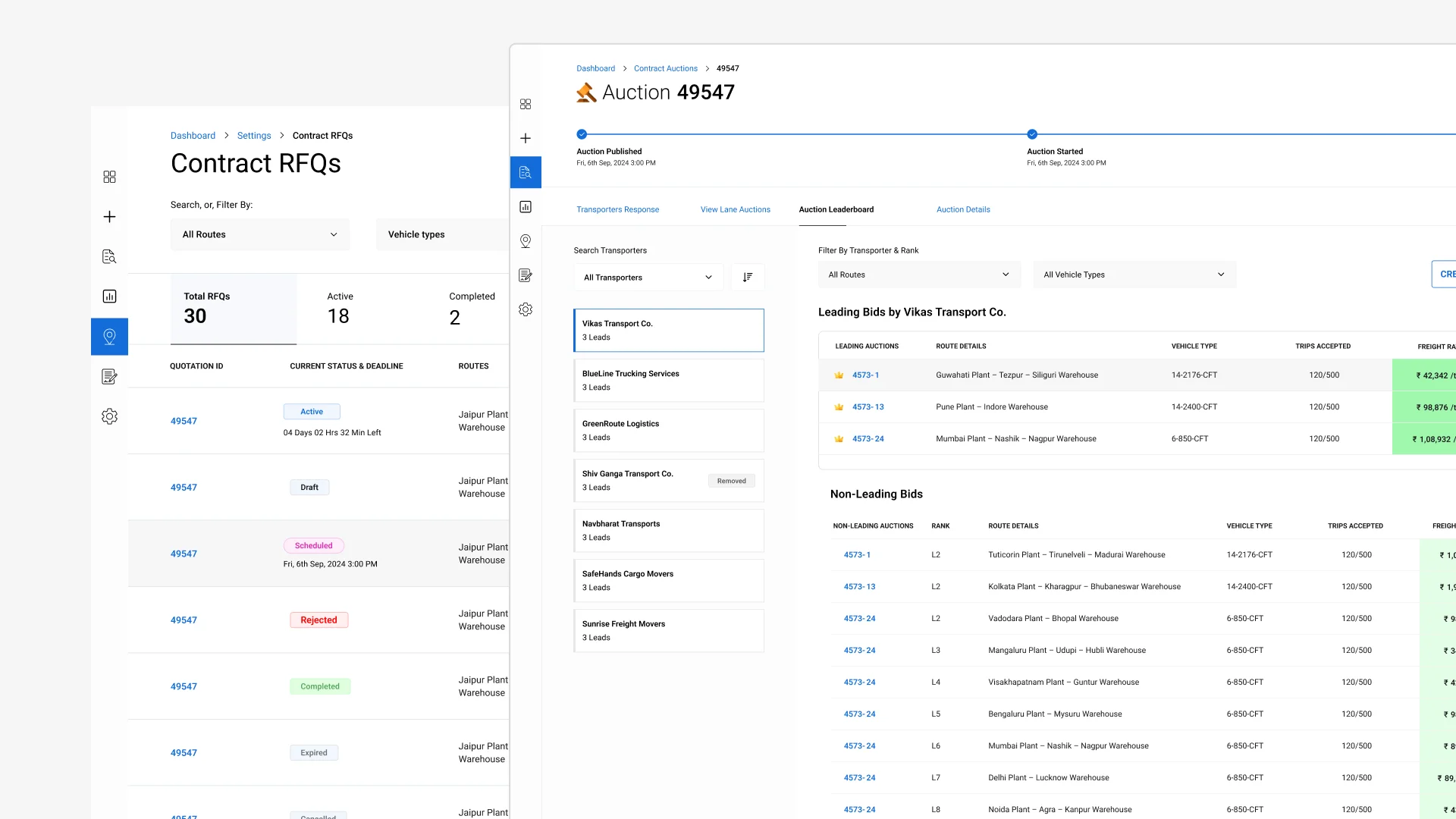Screen dimensions: 1456x819
Task: Open the Auction Details tab
Action: point(963,209)
